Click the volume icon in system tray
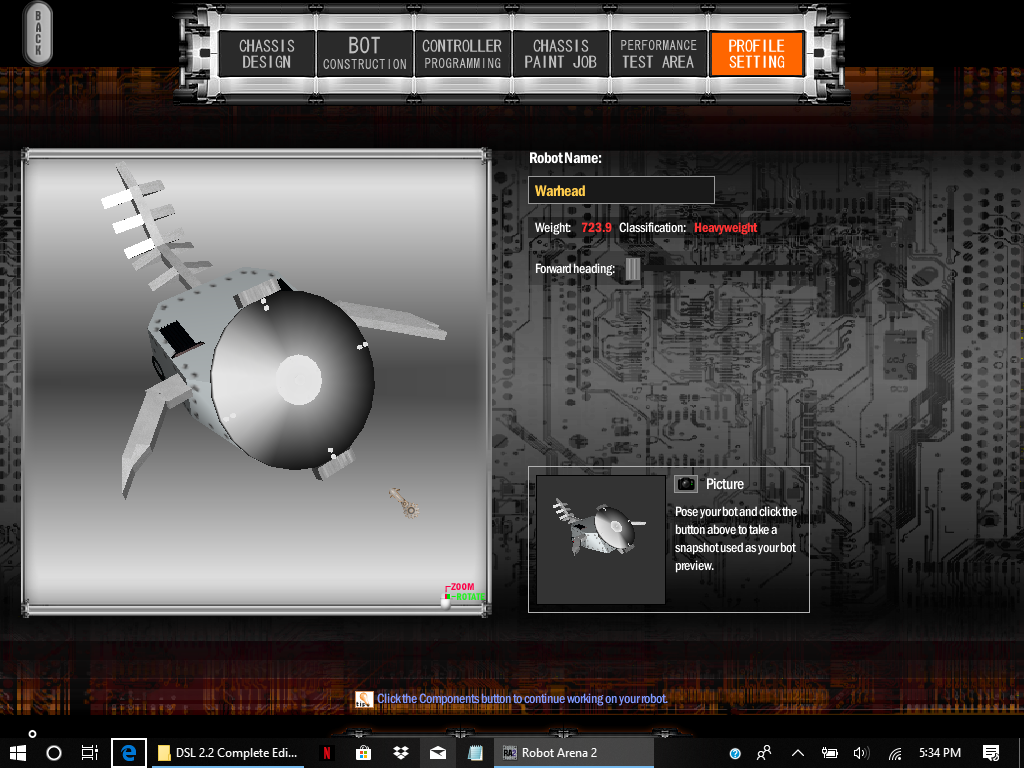This screenshot has height=768, width=1024. (x=861, y=753)
